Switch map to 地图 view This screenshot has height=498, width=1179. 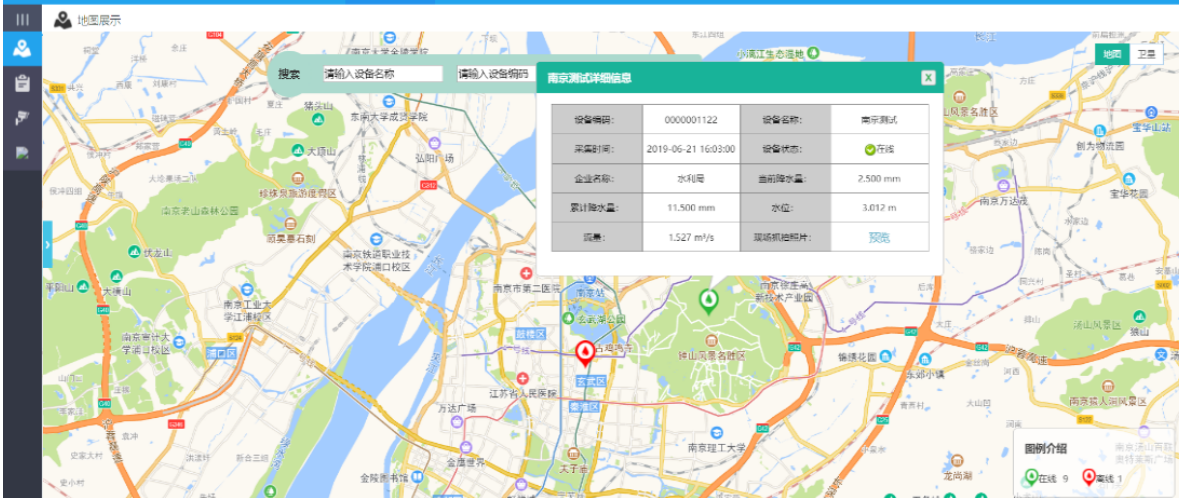point(1111,54)
